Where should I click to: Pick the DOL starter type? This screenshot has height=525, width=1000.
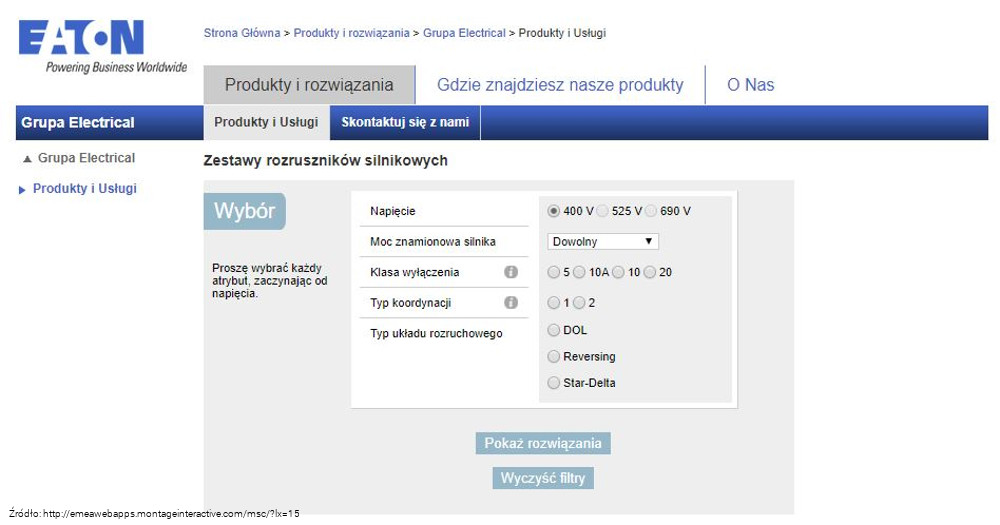click(x=554, y=330)
